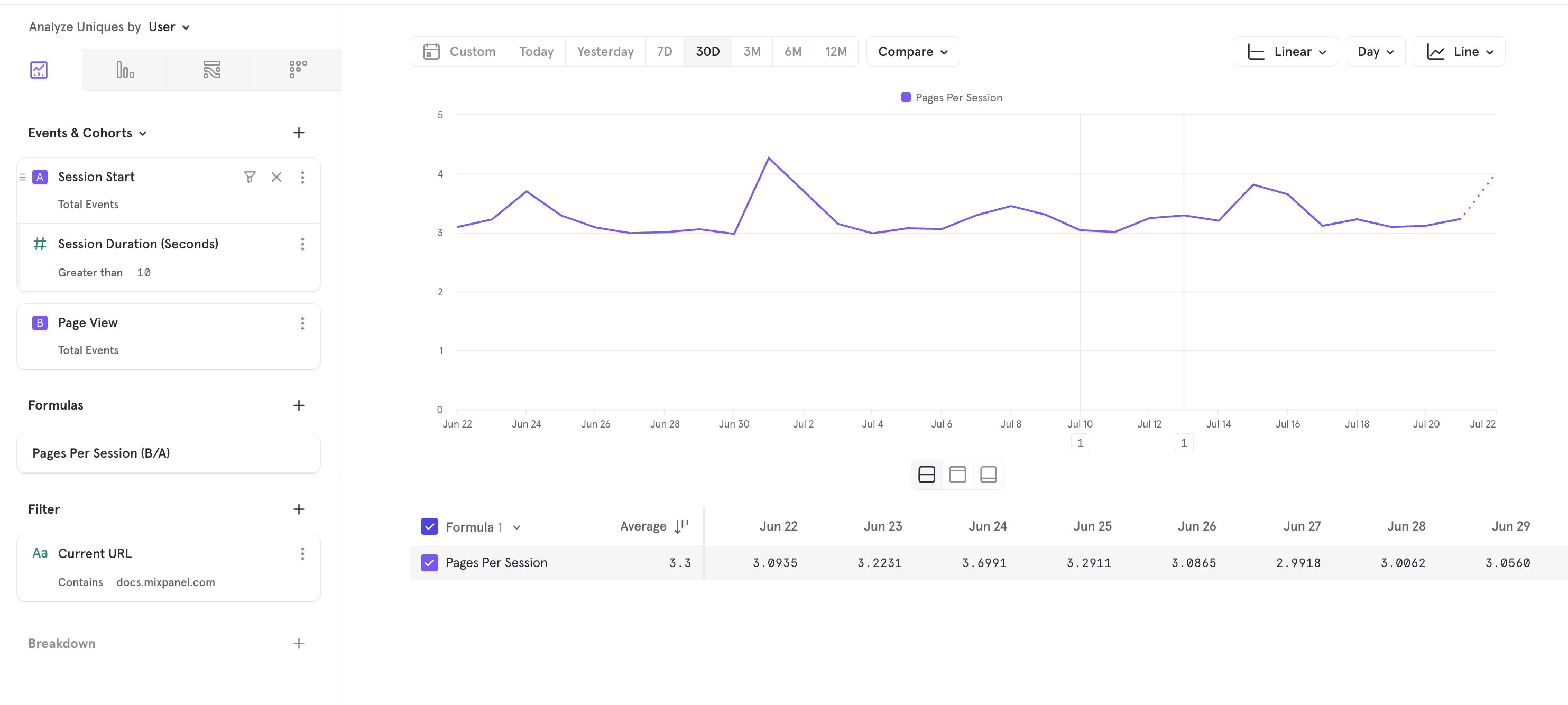Click the Jul 10 annotation marker

pos(1080,443)
